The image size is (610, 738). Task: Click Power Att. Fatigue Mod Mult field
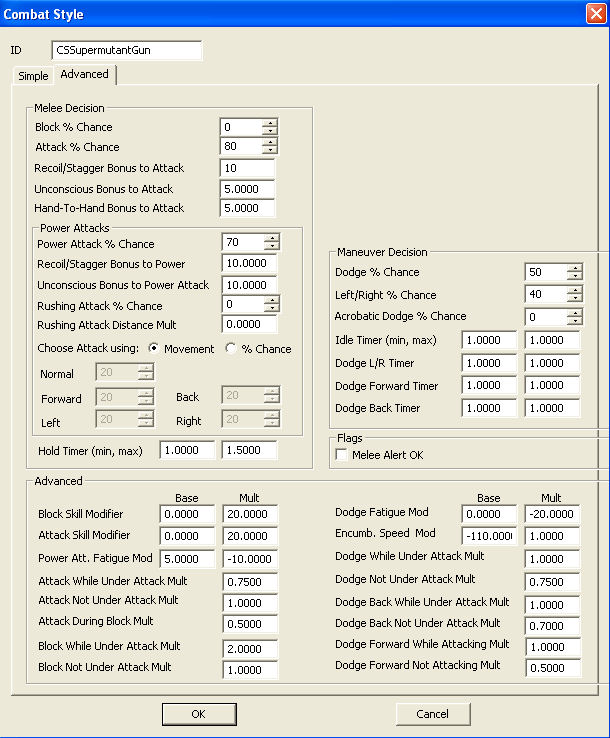[250, 559]
